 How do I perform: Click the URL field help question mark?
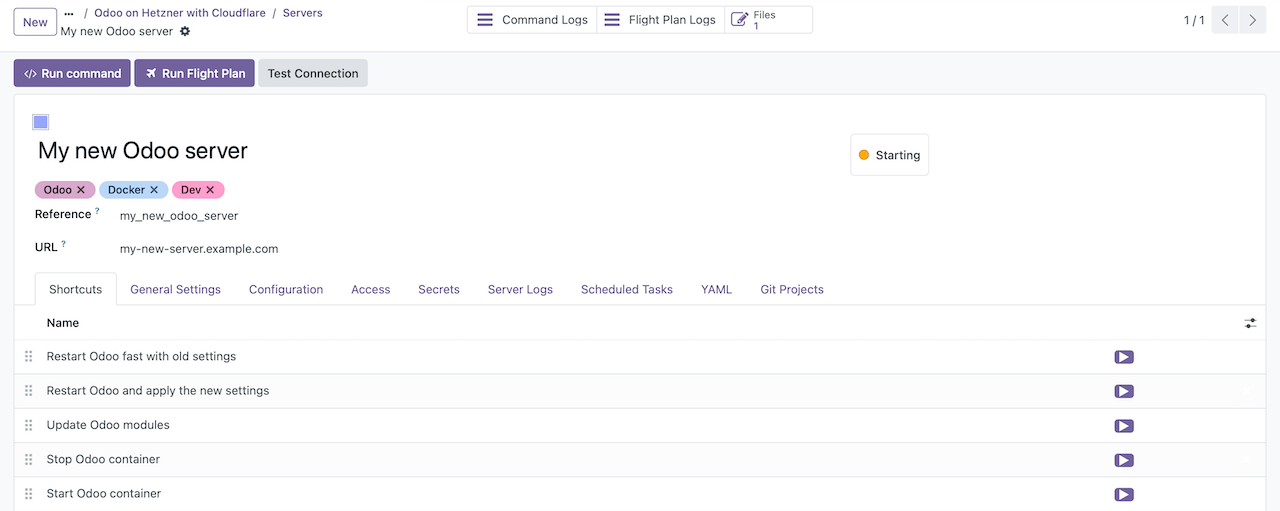63,244
